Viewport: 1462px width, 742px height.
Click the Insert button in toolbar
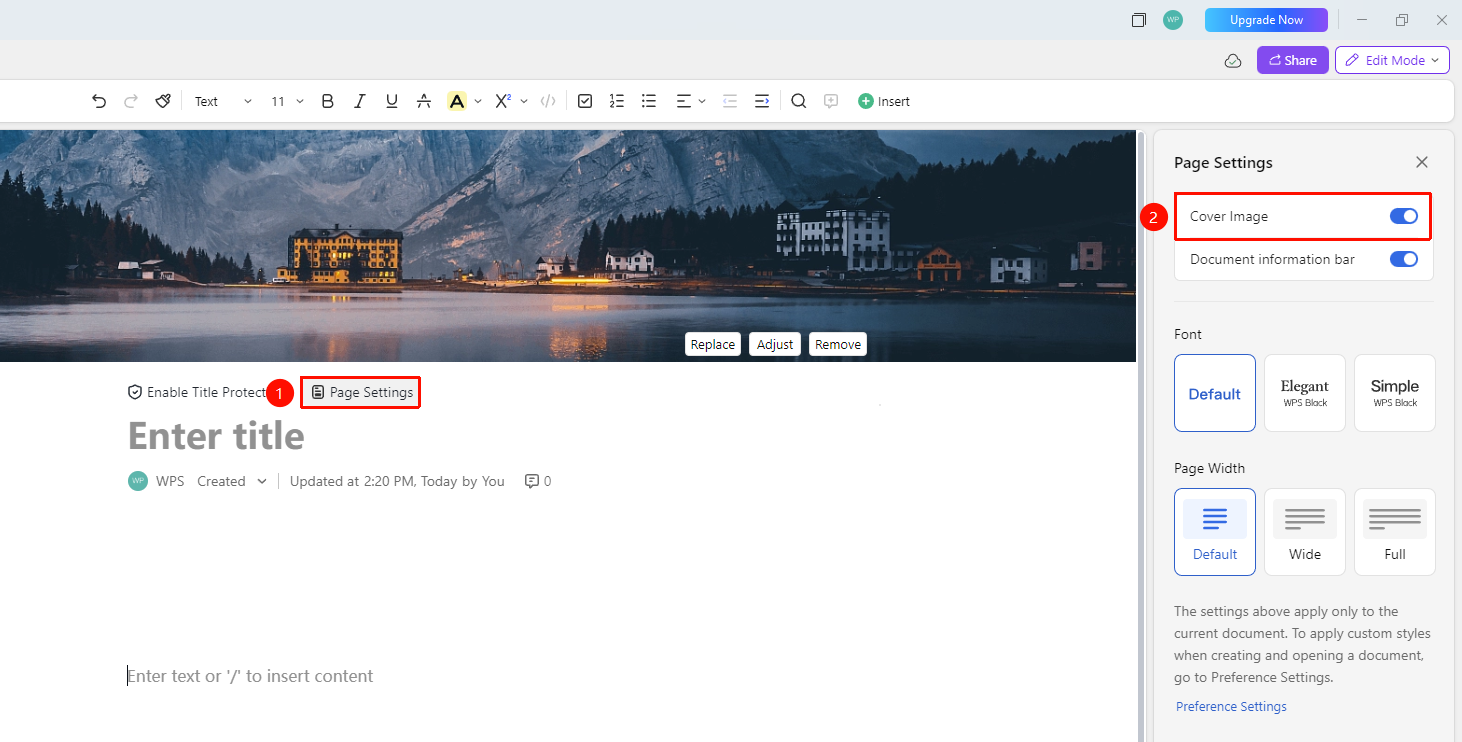(884, 101)
